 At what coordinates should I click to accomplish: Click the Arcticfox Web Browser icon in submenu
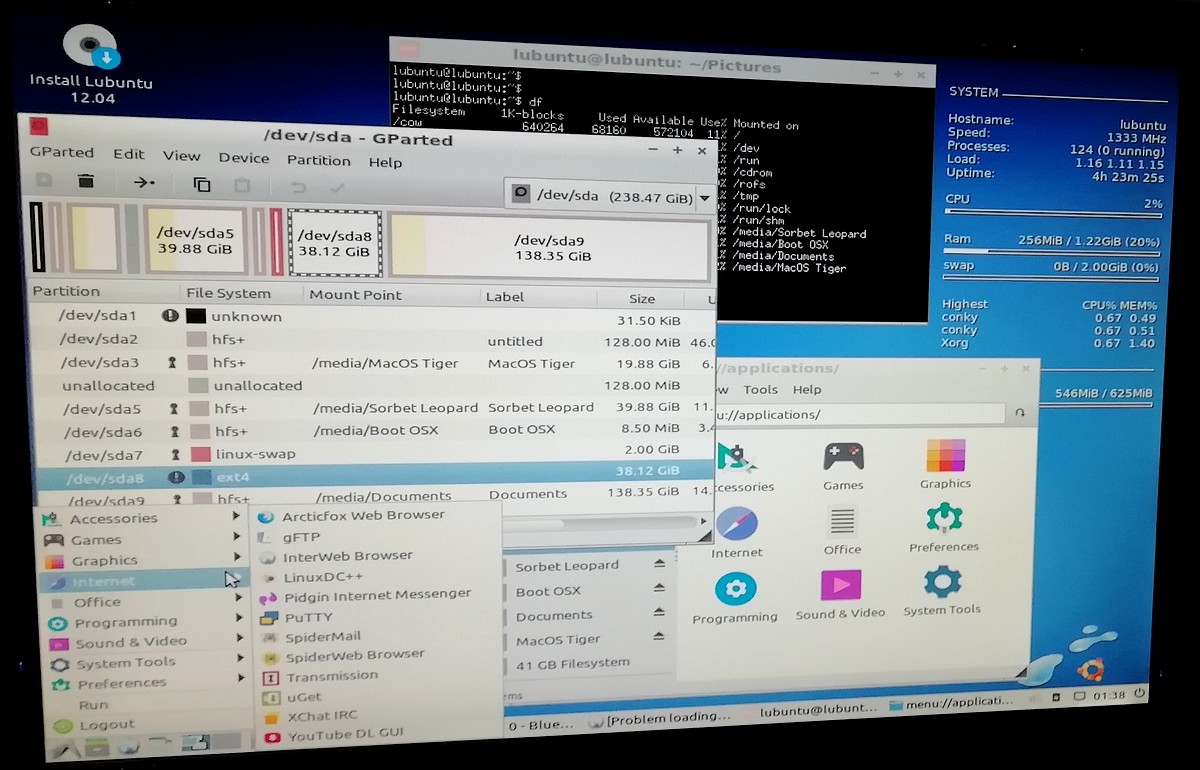[266, 516]
